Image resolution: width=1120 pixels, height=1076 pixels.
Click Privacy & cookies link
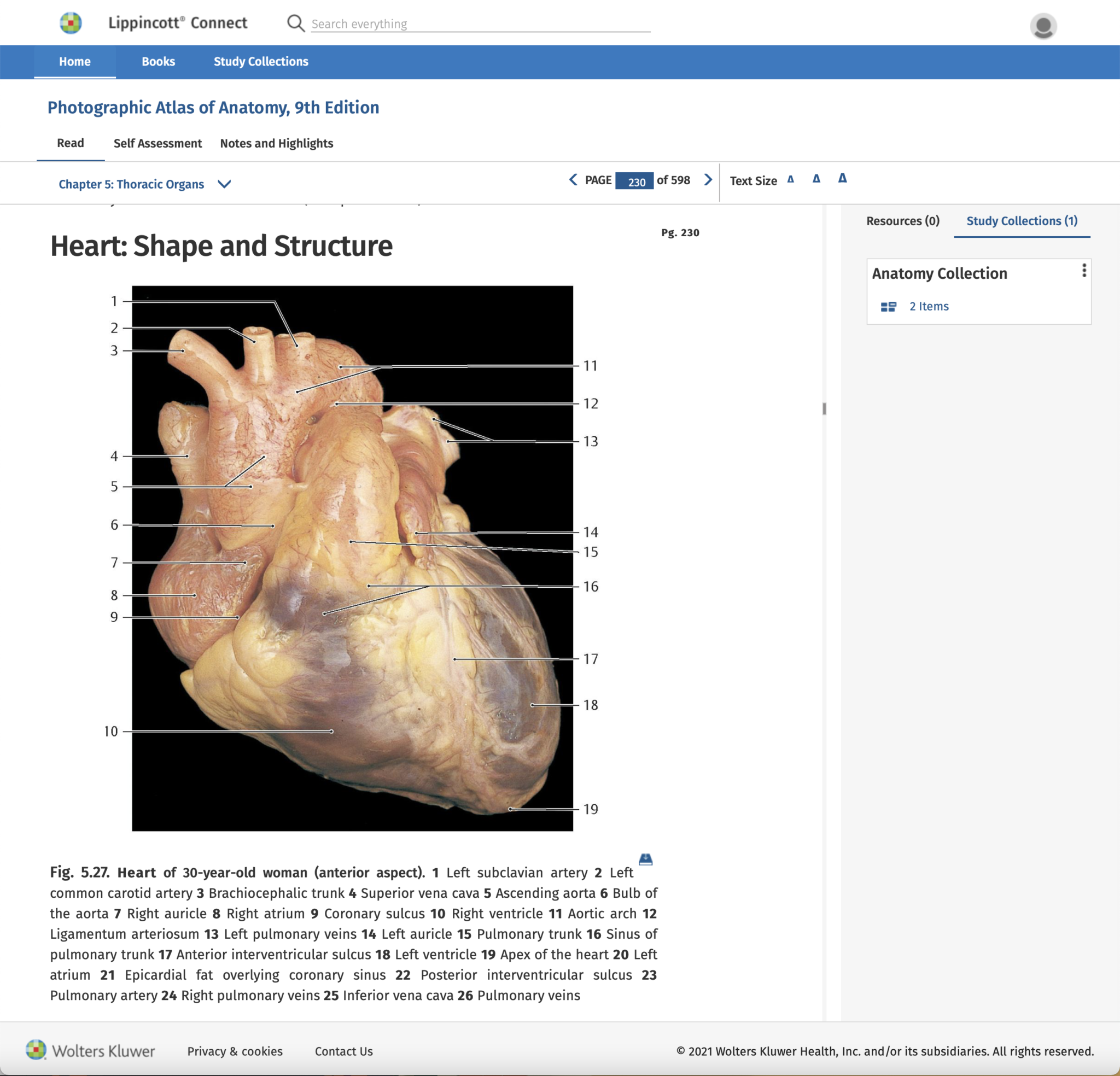(235, 1051)
